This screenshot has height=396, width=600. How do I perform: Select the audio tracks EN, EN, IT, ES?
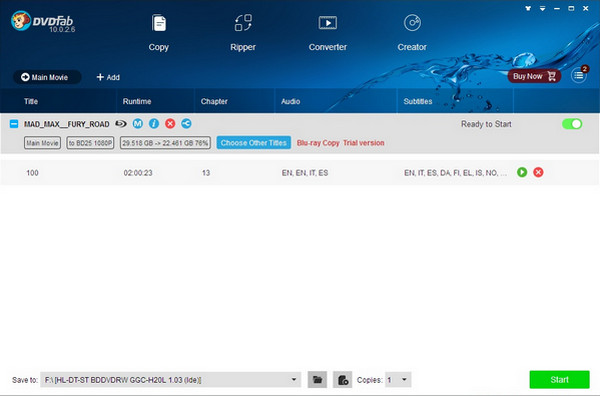(x=305, y=173)
